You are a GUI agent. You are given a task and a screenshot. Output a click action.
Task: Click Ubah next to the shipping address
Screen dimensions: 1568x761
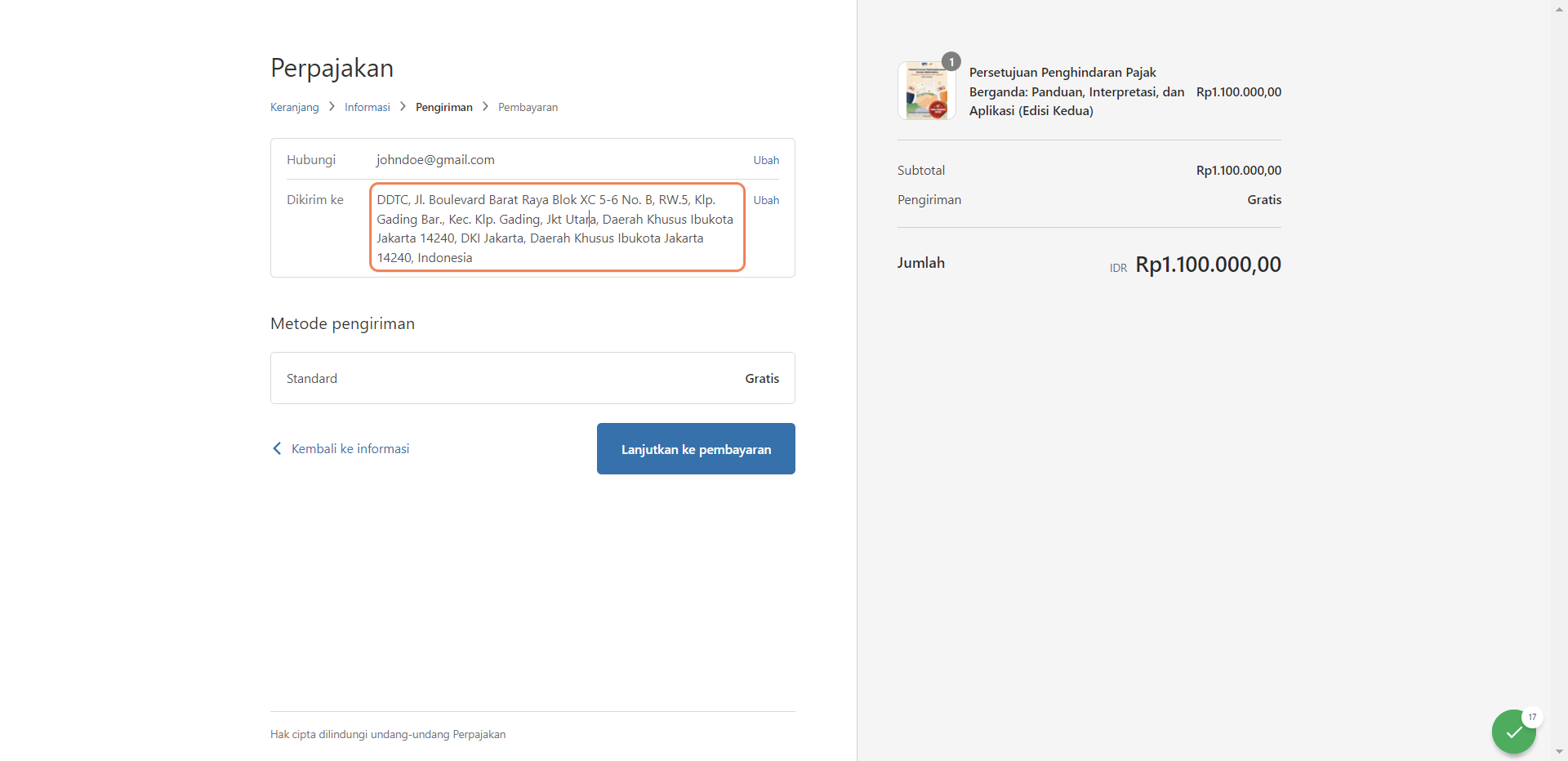tap(766, 200)
